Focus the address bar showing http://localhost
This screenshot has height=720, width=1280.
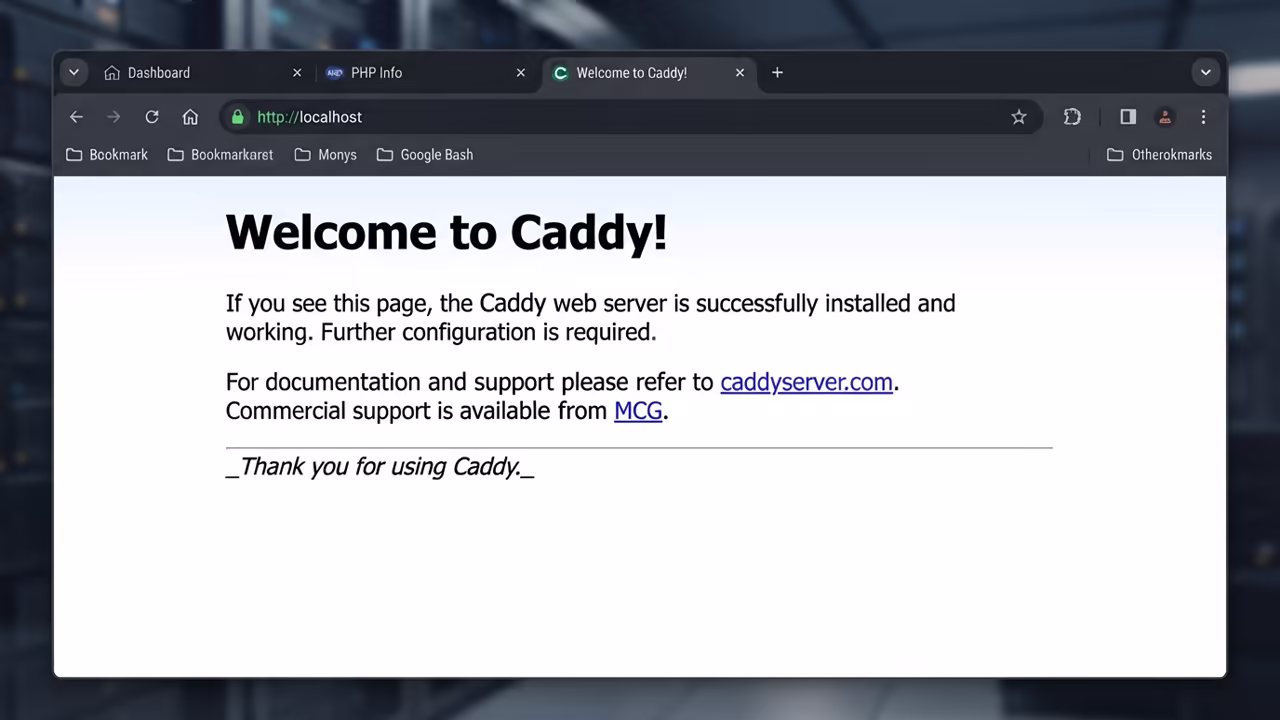(x=631, y=117)
